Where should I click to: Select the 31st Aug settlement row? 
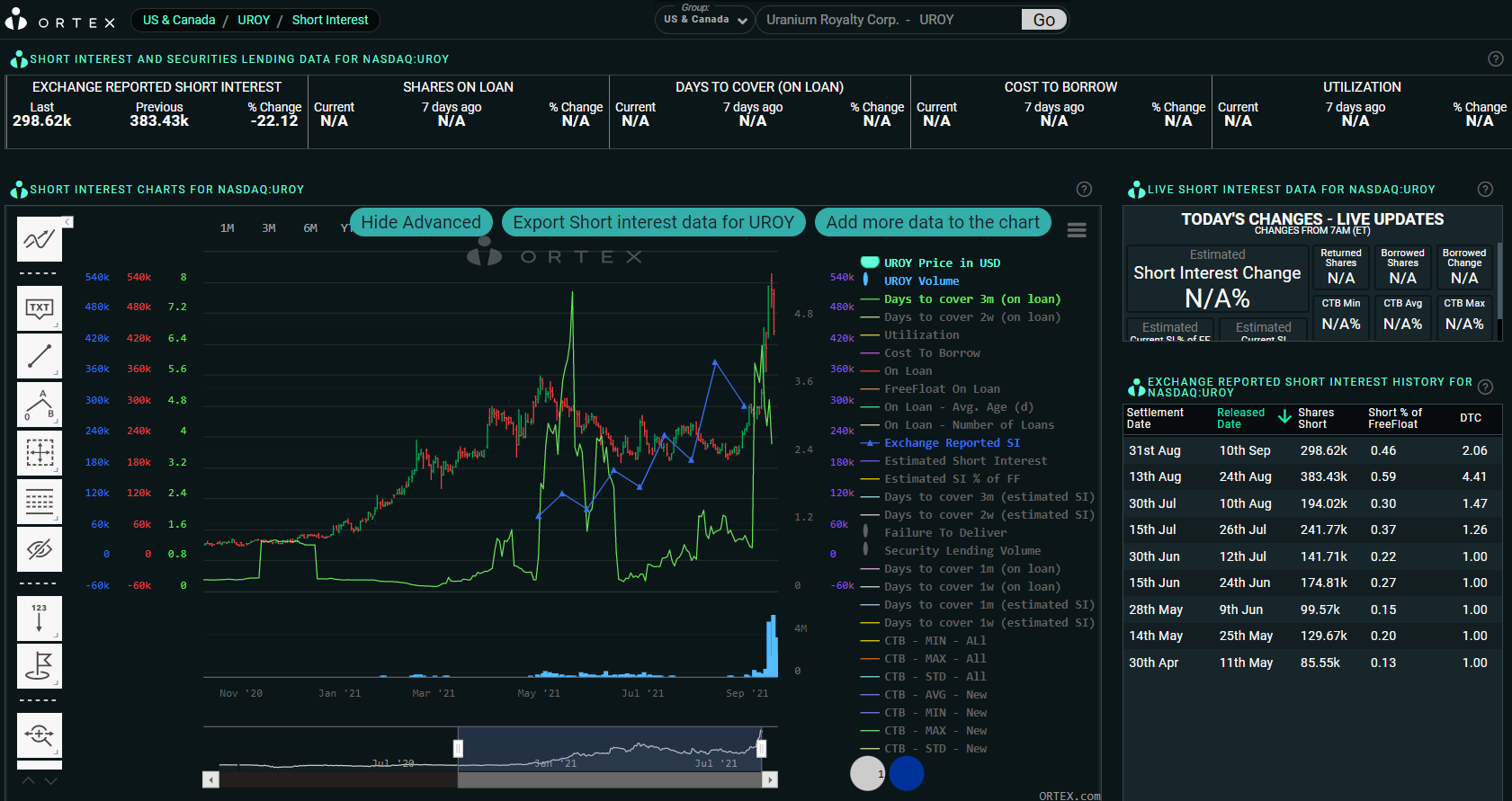coord(1312,450)
